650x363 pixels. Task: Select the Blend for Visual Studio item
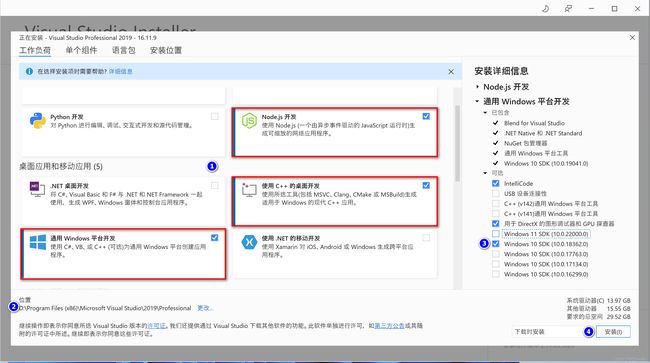coord(534,123)
